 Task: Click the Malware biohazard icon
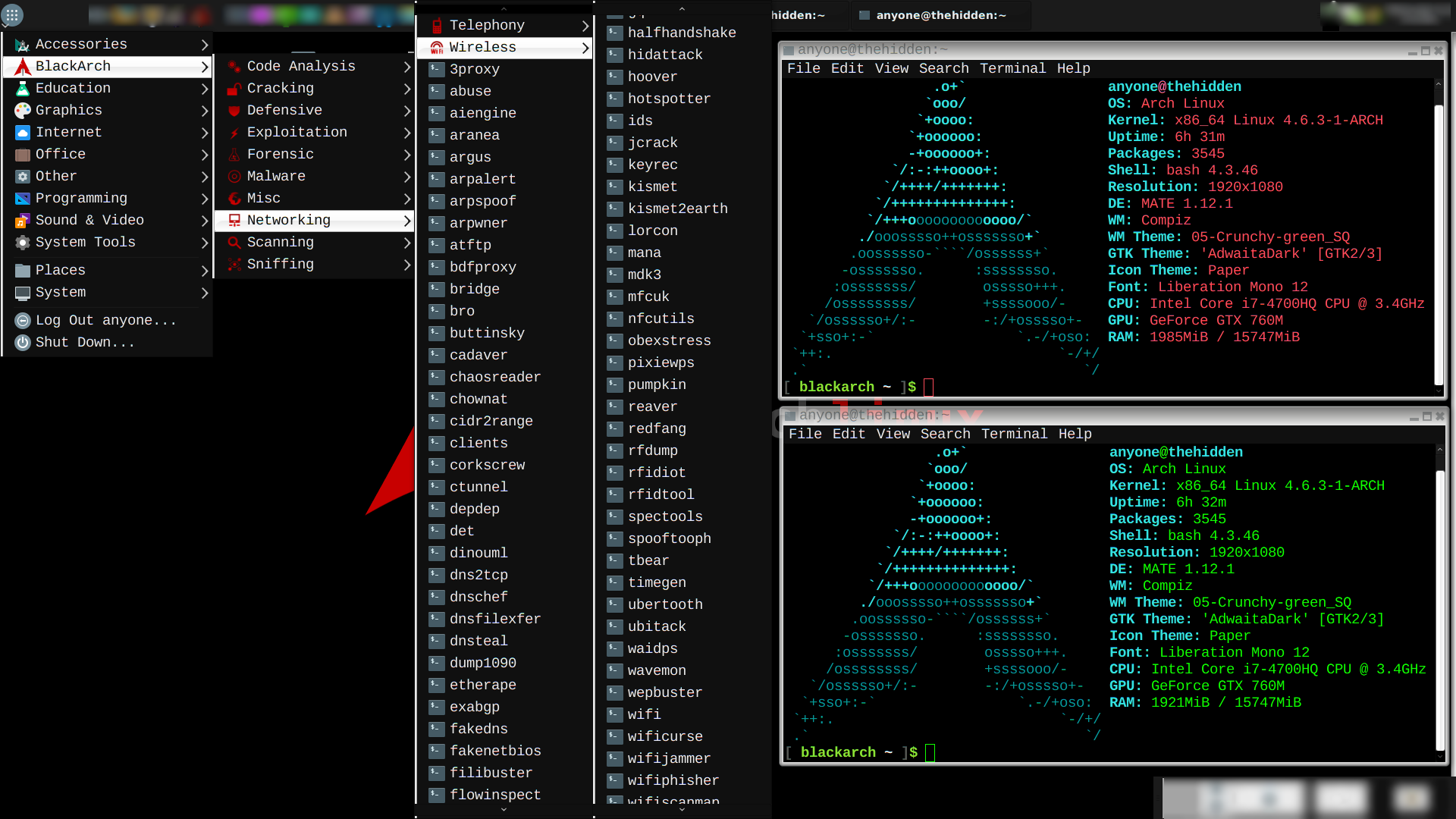(234, 177)
